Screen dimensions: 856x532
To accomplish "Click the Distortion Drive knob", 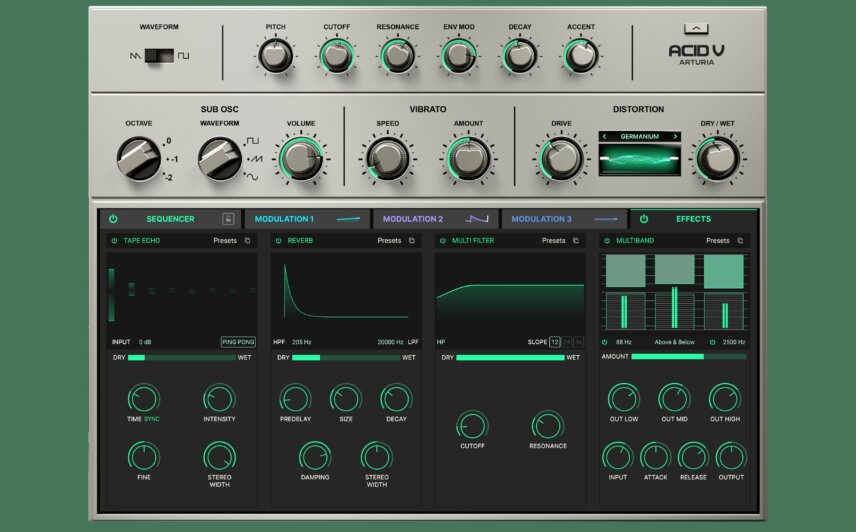I will click(561, 159).
